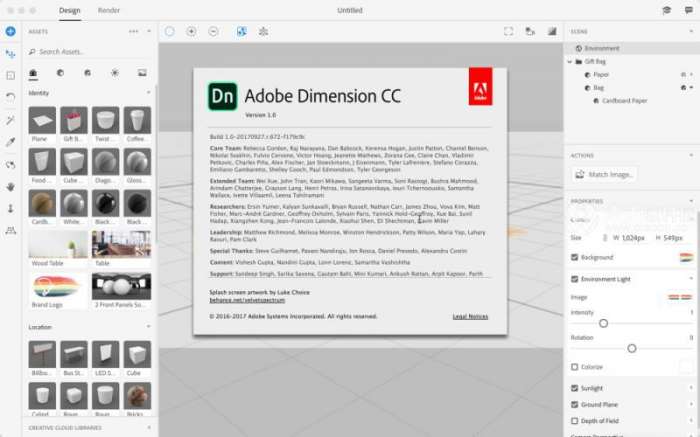Viewport: 700px width, 437px height.
Task: Open the Legal Notices link
Action: [x=470, y=316]
